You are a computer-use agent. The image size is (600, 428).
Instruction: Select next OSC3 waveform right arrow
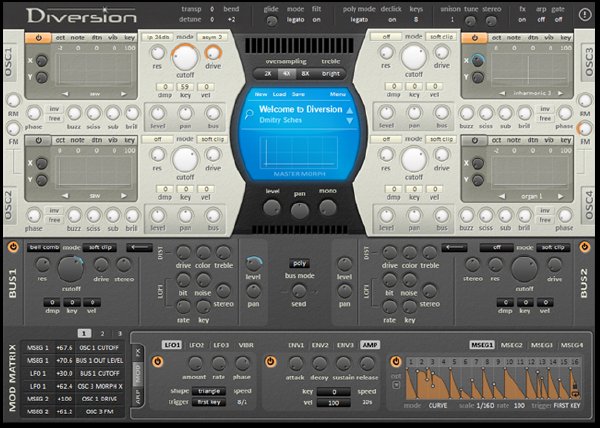(561, 93)
